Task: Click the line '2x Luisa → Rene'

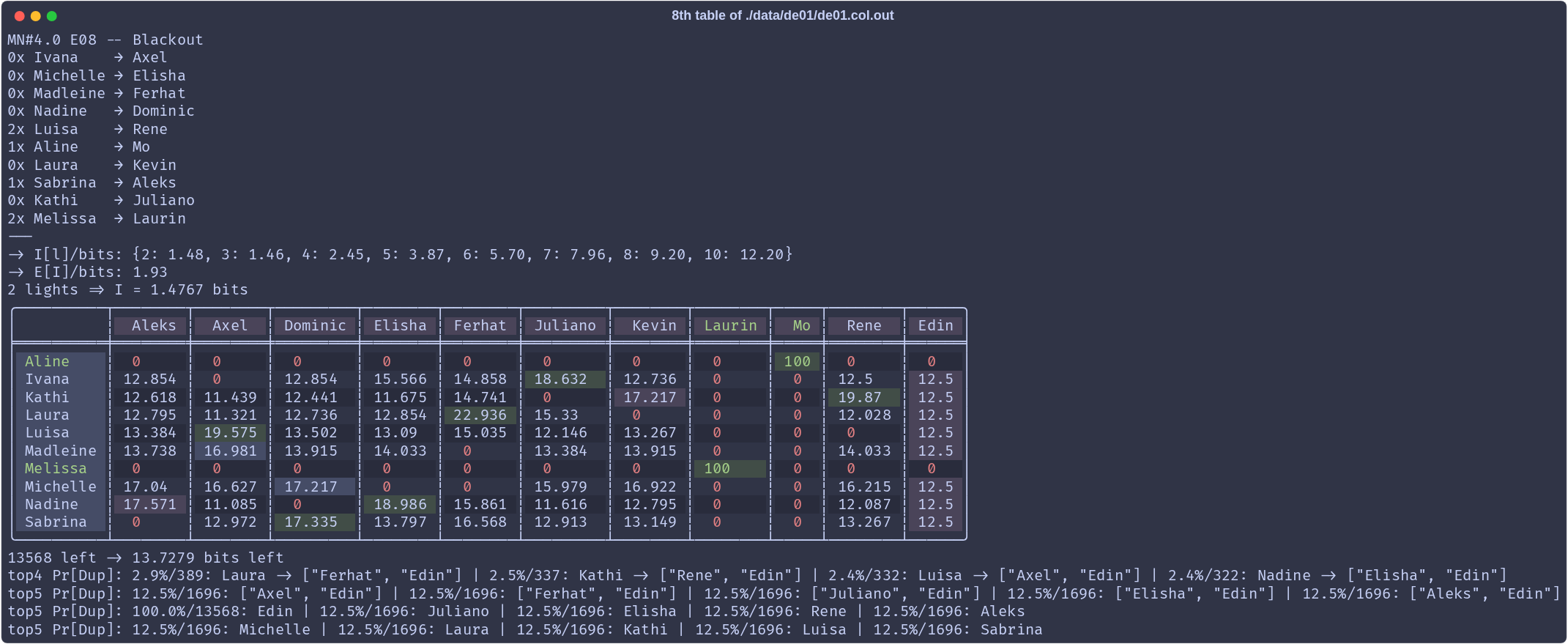Action: [x=87, y=129]
